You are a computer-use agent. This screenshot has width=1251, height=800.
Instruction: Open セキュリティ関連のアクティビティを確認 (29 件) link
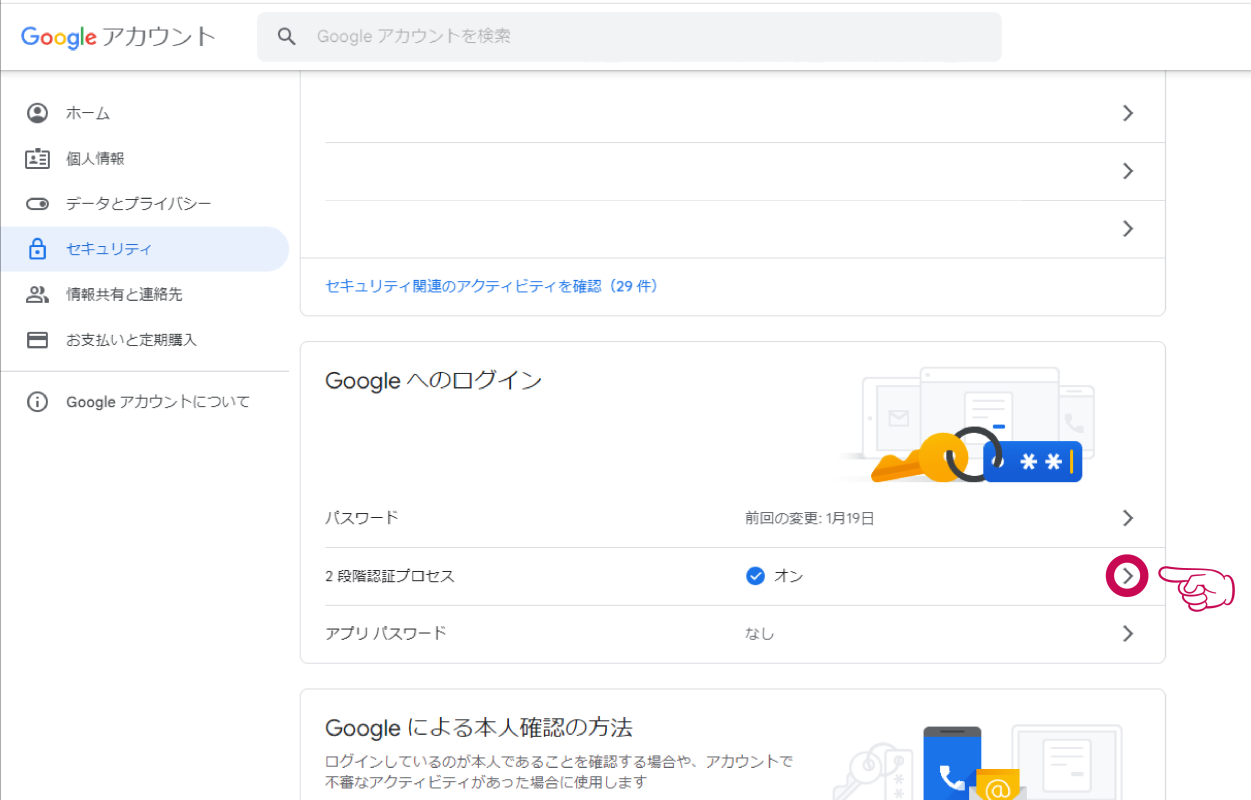(492, 286)
